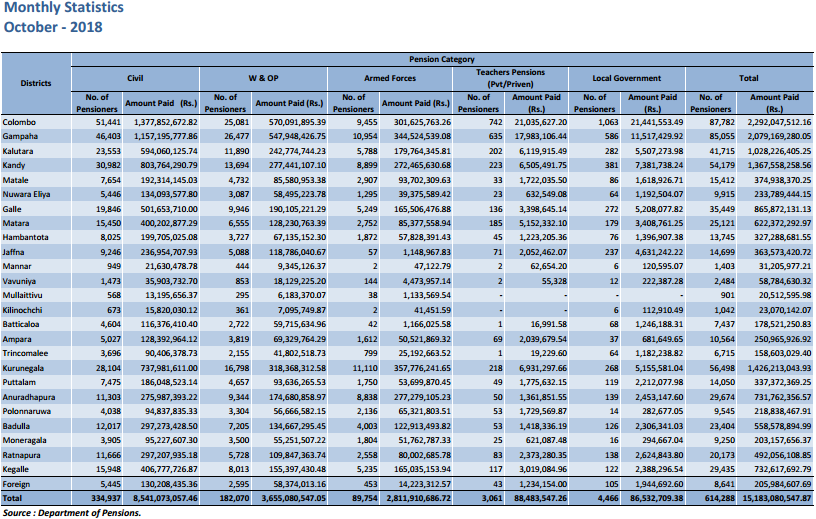The height and width of the screenshot is (519, 816).
Task: Select the Kilinochchi row label
Action: tap(22, 310)
